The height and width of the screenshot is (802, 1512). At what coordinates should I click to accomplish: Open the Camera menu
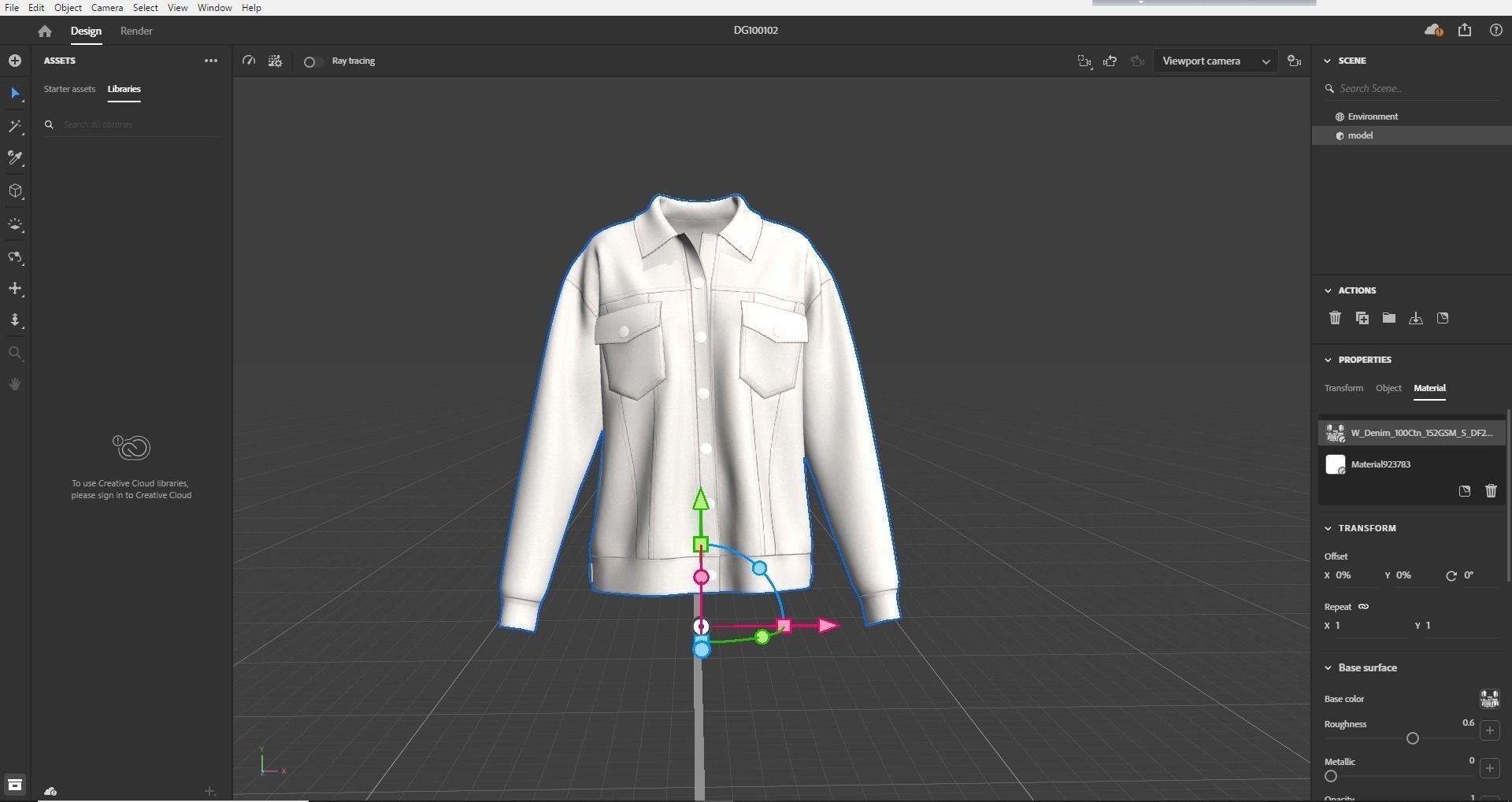click(107, 7)
